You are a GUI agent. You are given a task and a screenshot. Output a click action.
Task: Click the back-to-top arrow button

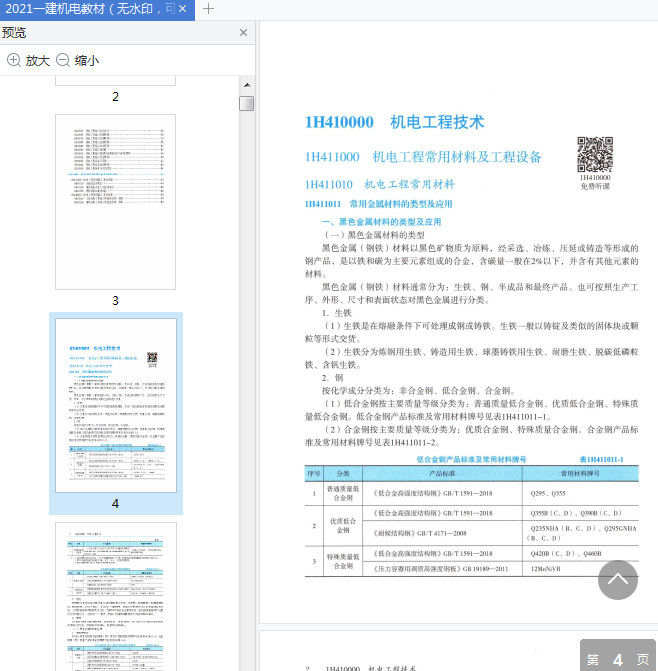coord(617,580)
